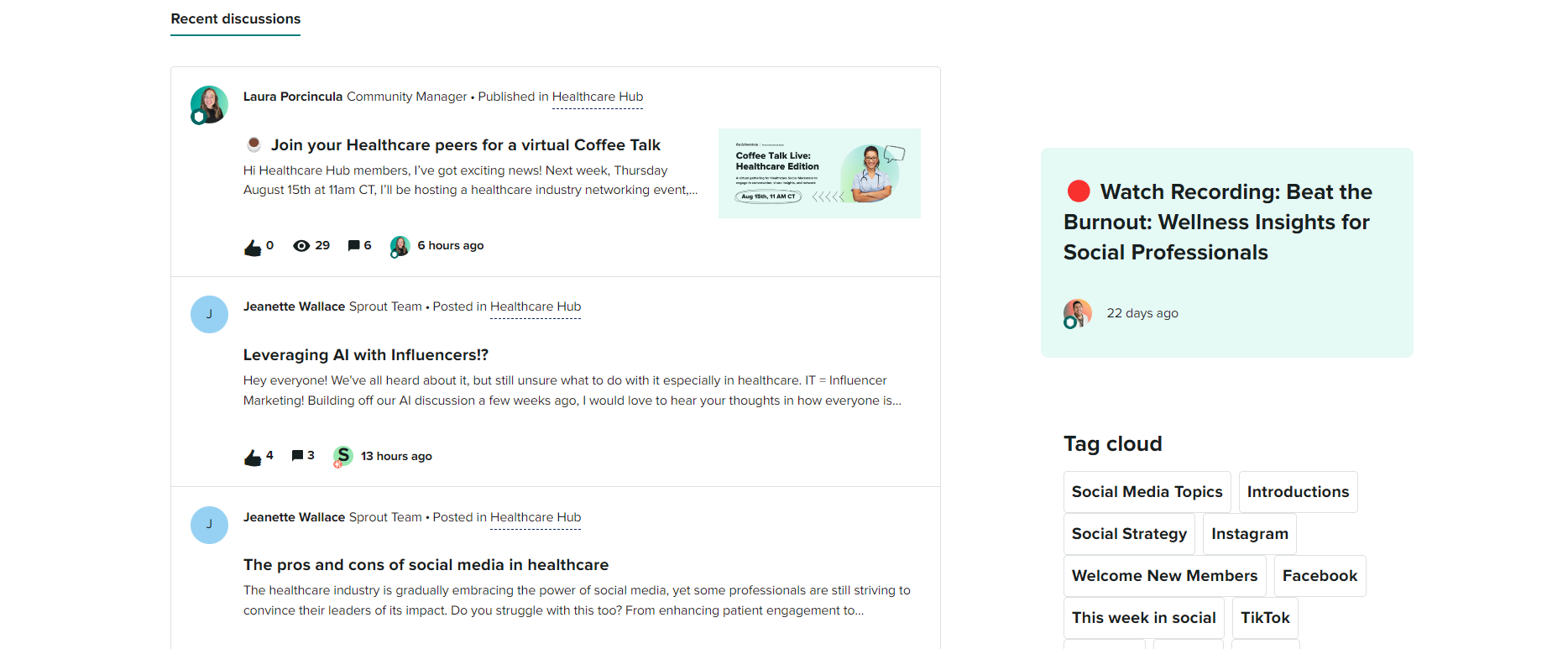1568x649 pixels.
Task: Open Laura Porcincula's profile avatar
Action: [x=209, y=105]
